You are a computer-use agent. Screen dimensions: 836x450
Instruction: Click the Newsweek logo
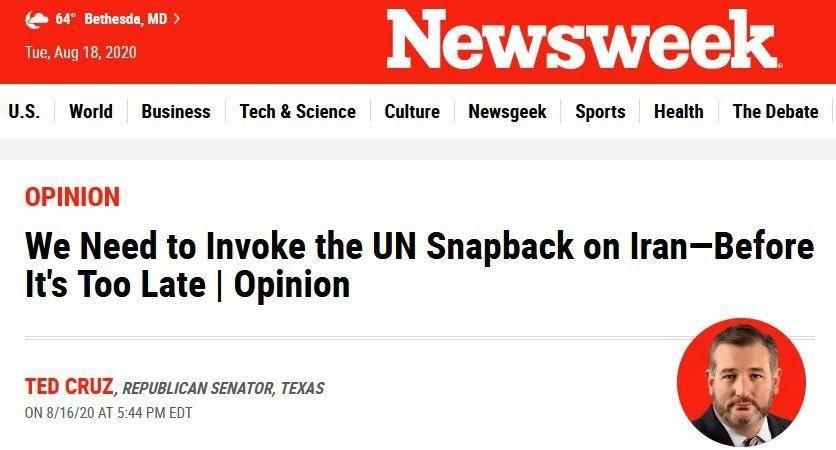582,41
